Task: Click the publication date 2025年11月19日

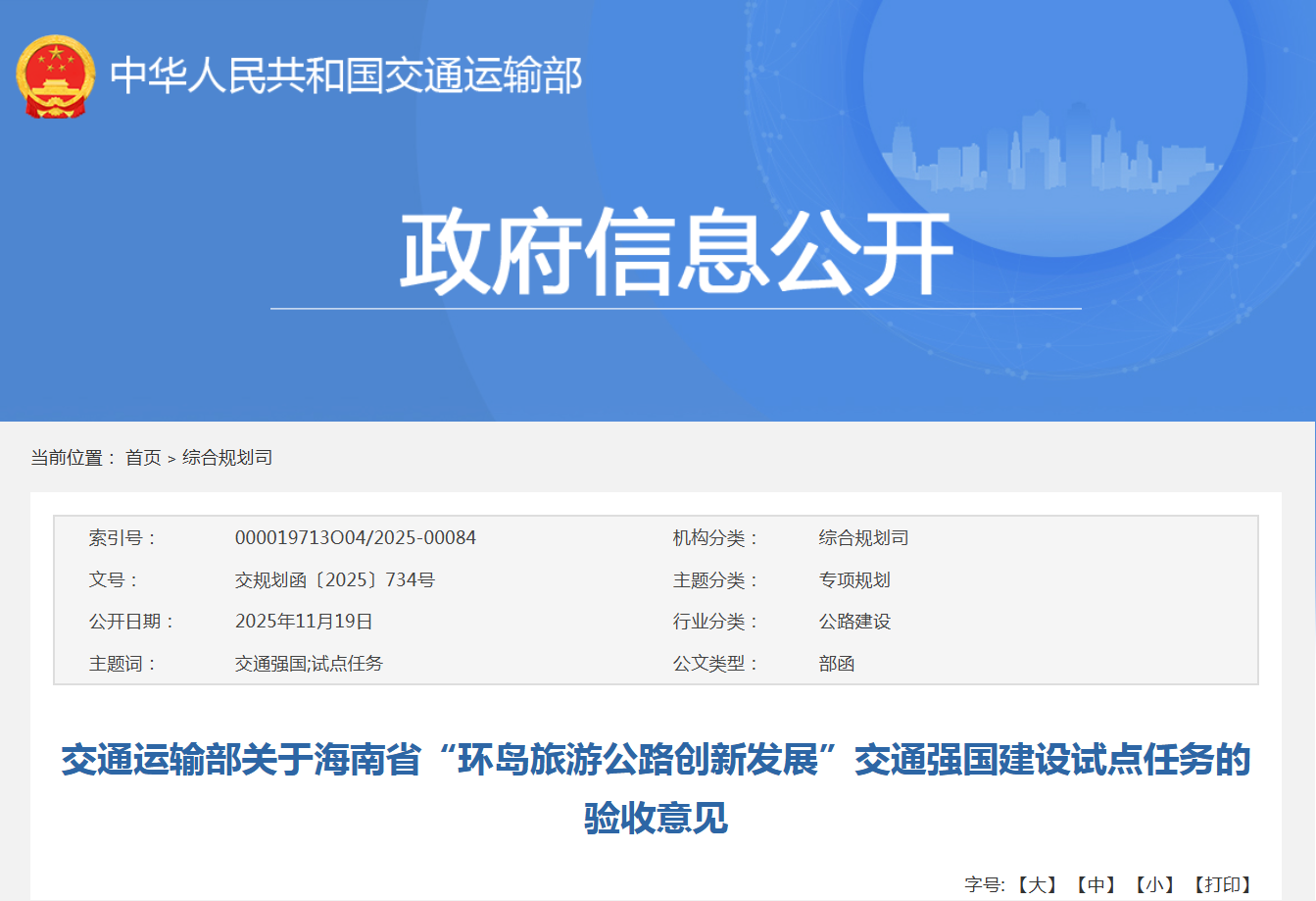Action: click(x=304, y=622)
